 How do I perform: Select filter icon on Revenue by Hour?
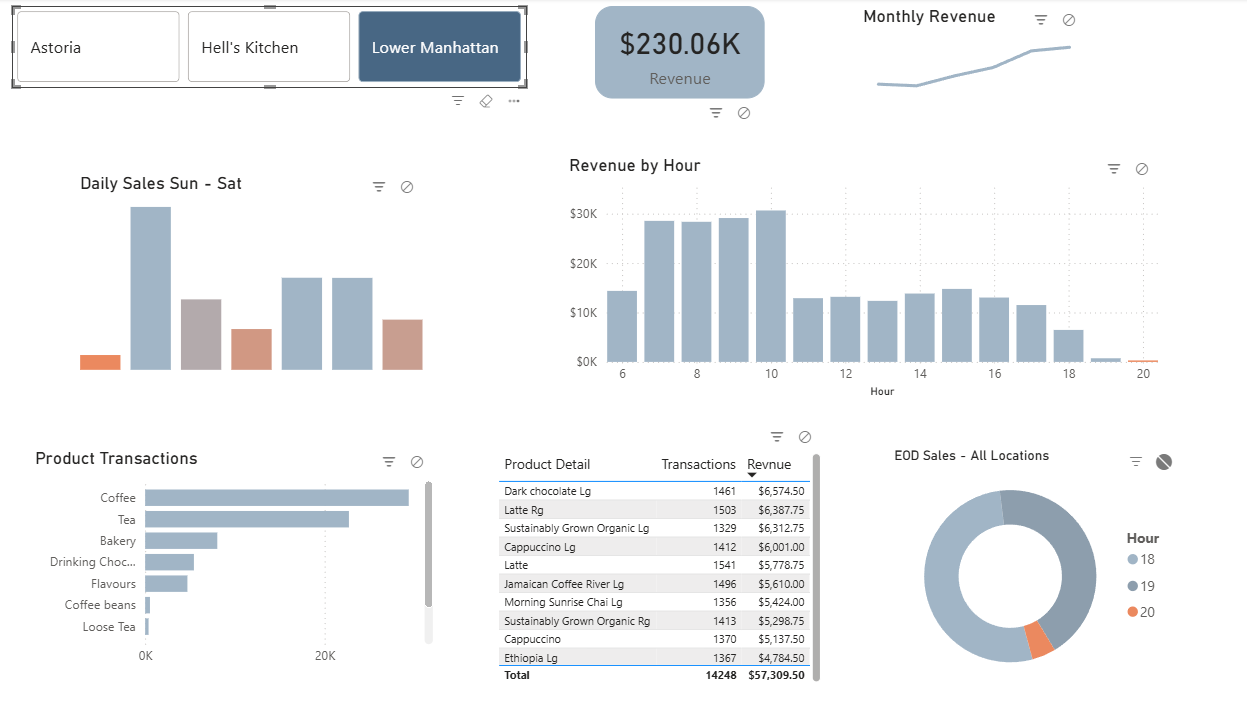tap(1114, 169)
